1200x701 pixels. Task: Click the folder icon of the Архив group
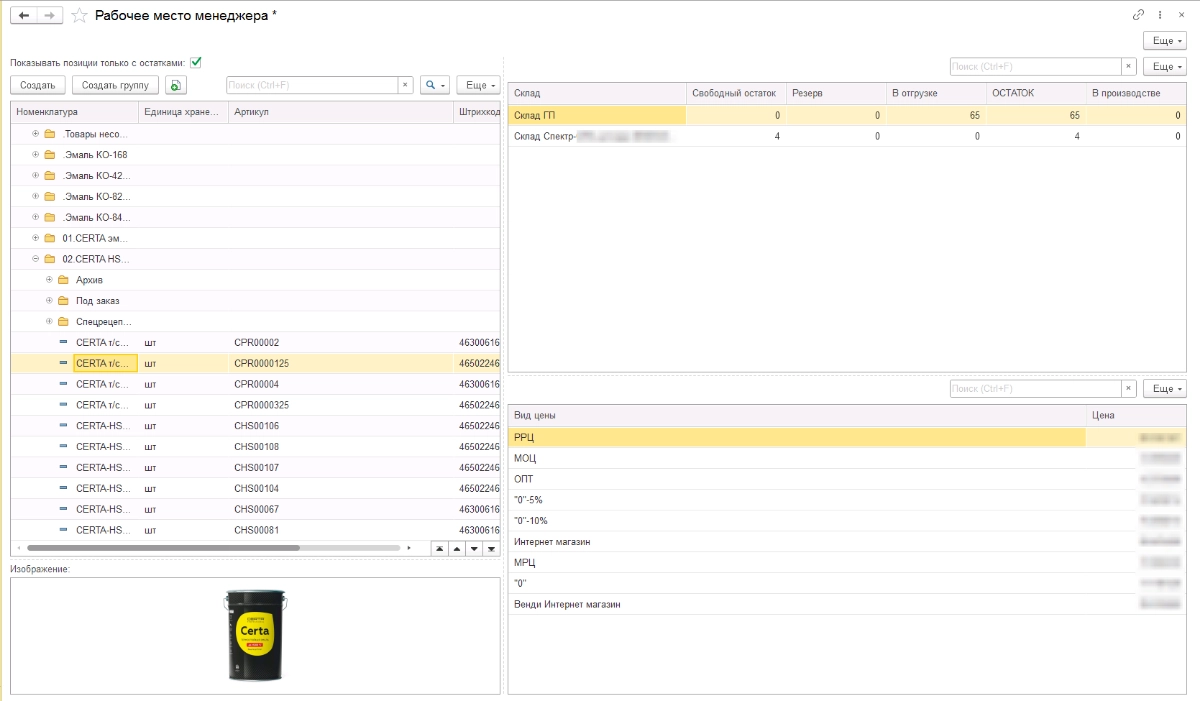click(x=63, y=280)
